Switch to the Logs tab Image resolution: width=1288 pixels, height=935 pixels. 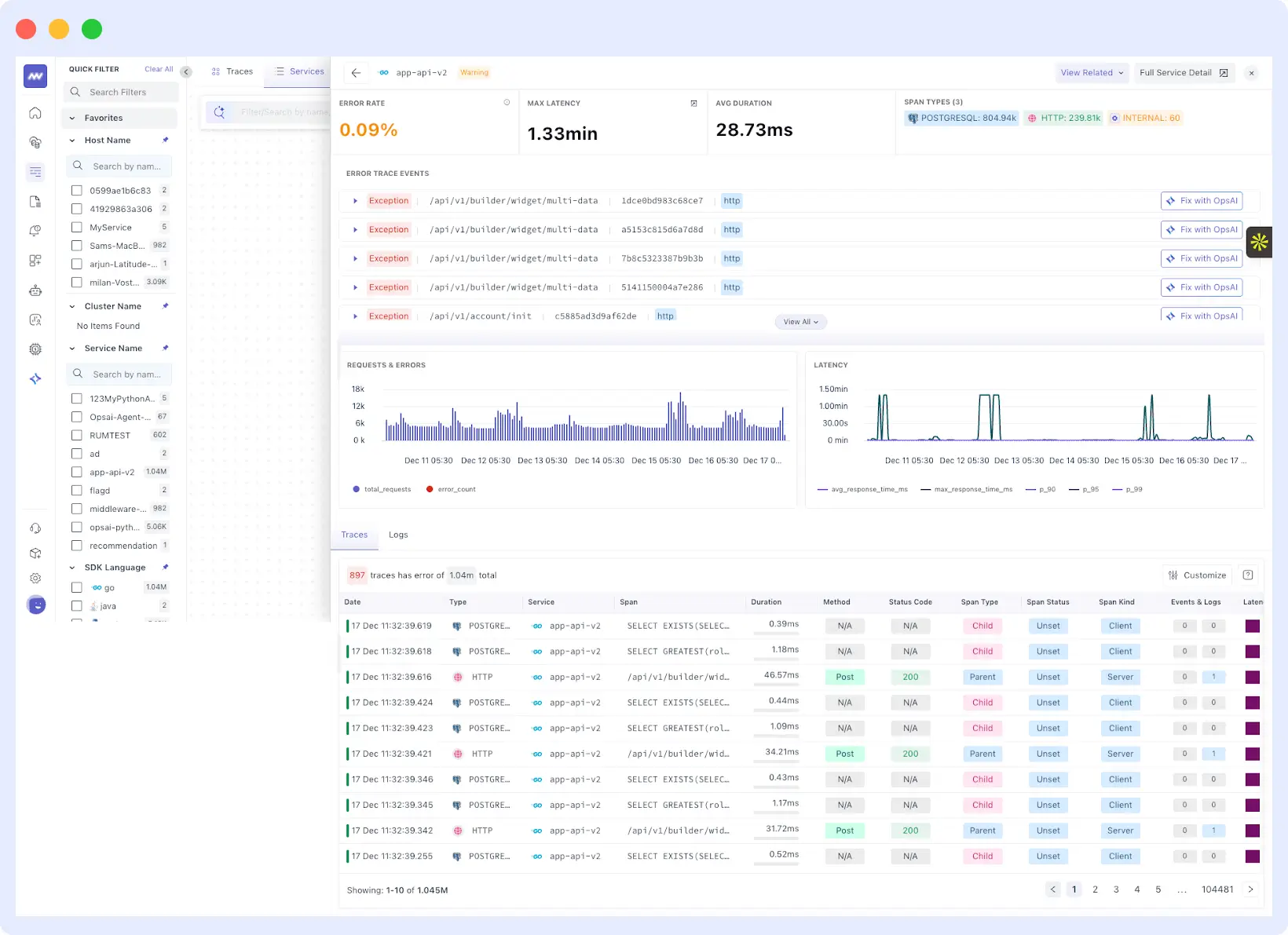coord(398,535)
